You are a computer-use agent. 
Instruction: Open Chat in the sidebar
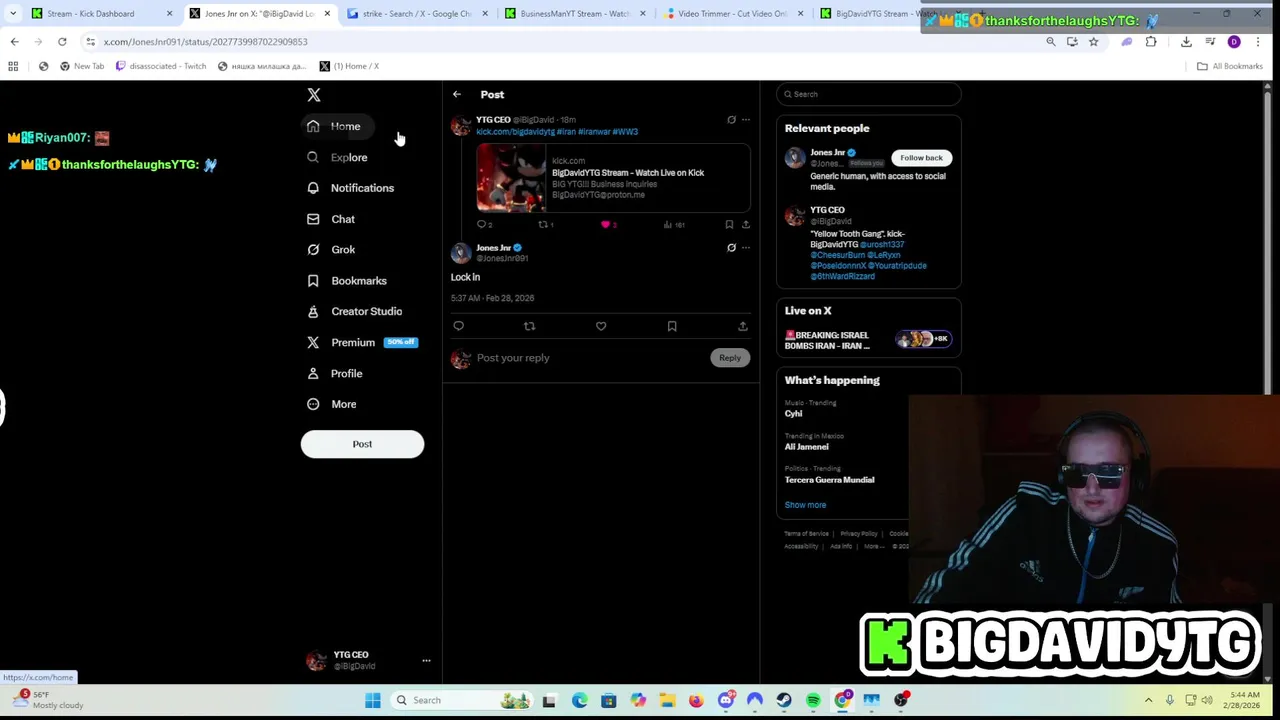[331, 219]
